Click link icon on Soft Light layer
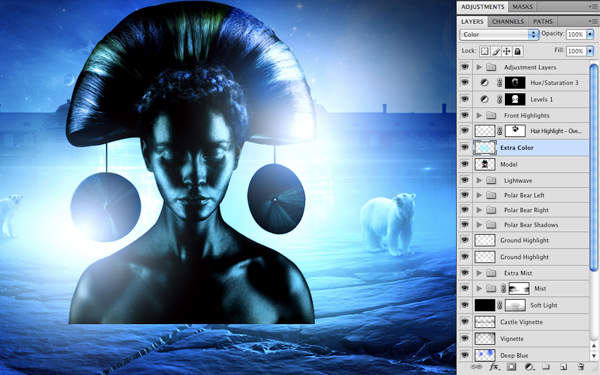 click(499, 305)
